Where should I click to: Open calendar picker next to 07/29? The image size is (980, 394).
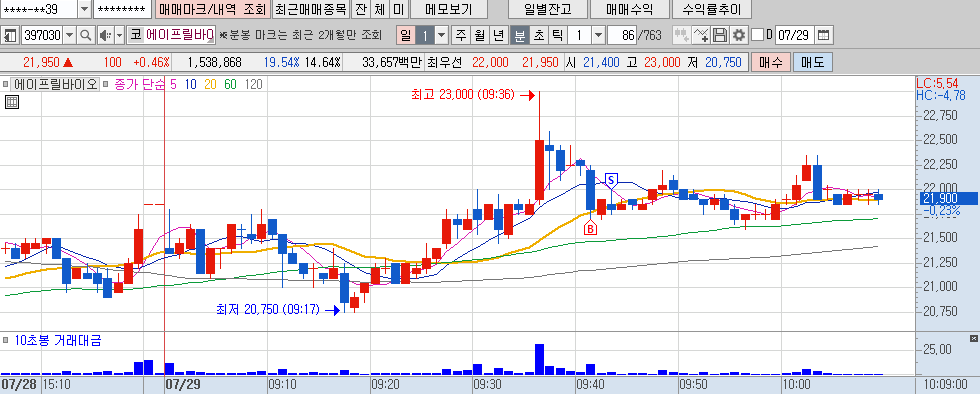[x=824, y=35]
